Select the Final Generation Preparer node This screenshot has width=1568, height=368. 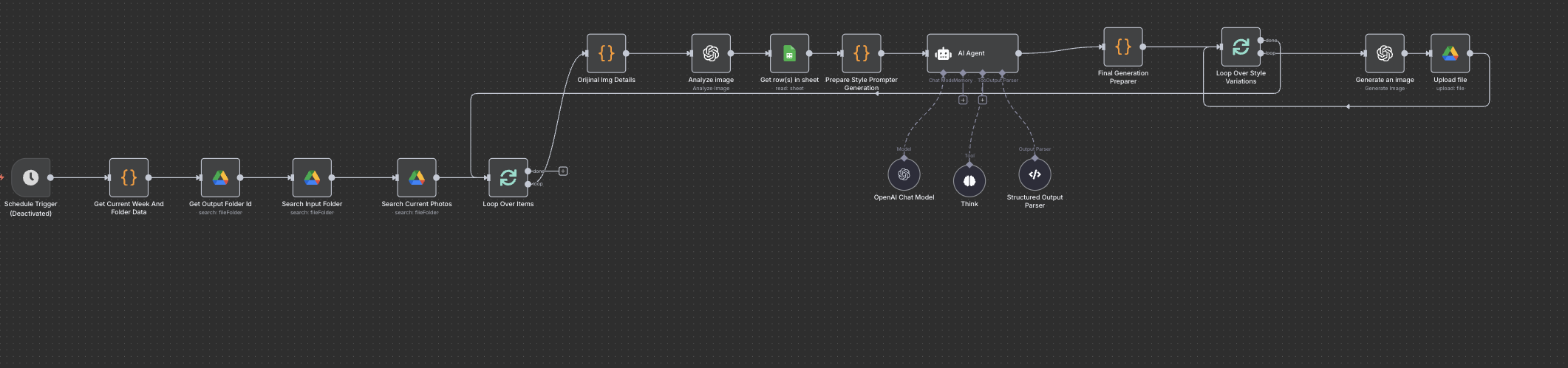(1123, 47)
